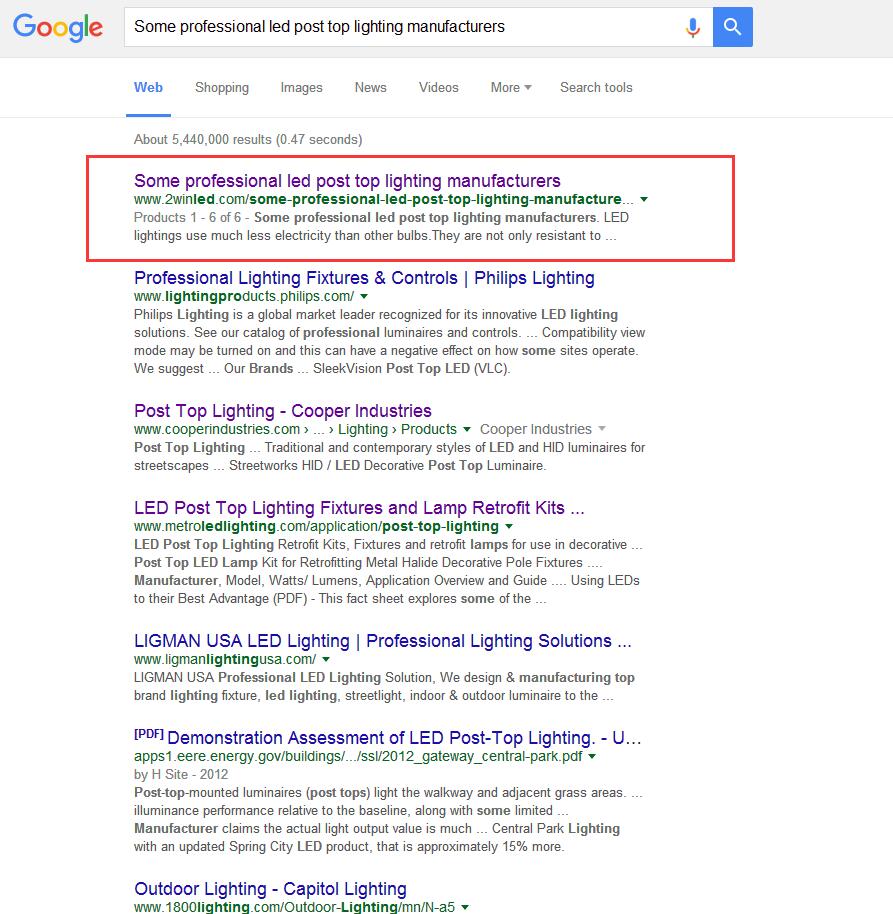Click the blue magnifier search button
Screen dimensions: 893x914
[x=733, y=27]
